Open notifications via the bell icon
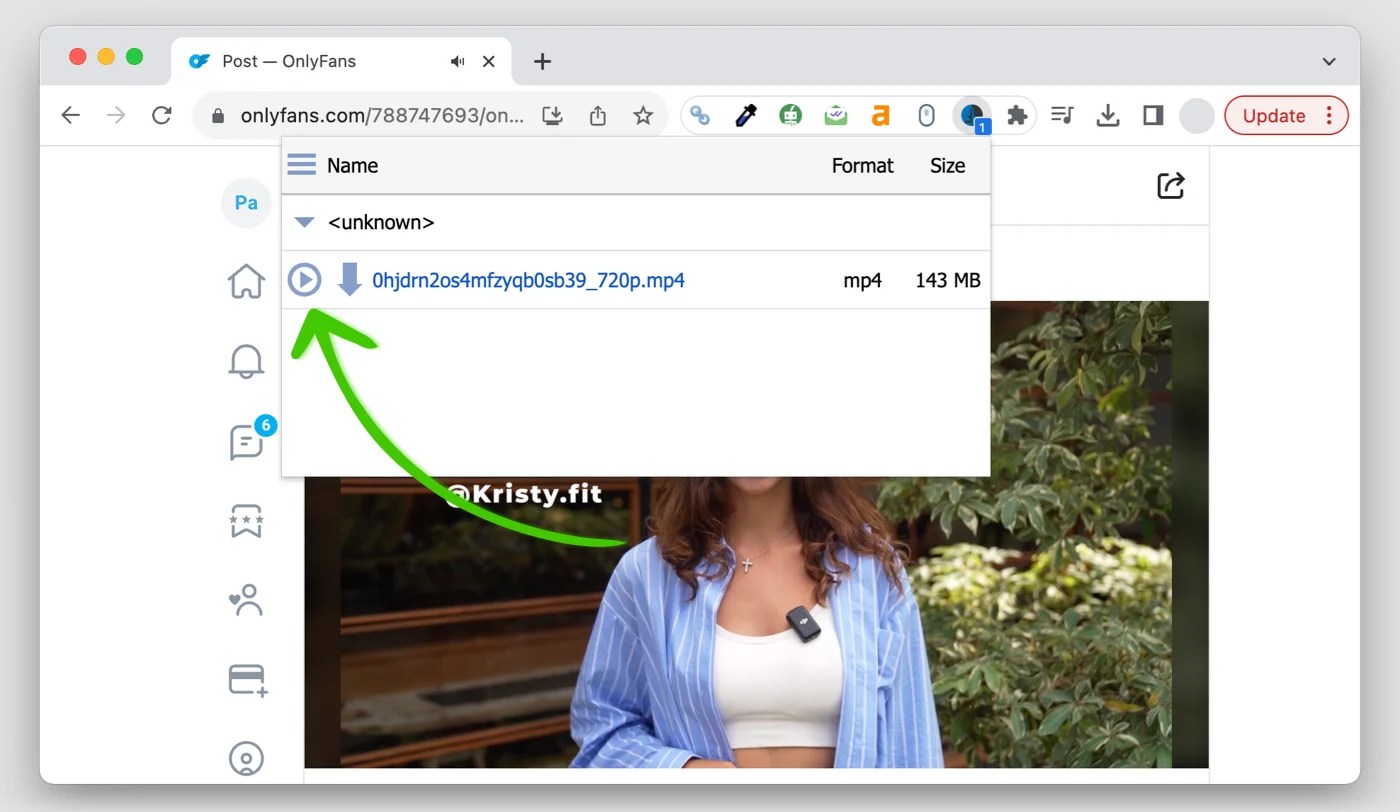Viewport: 1400px width, 812px height. click(x=246, y=361)
